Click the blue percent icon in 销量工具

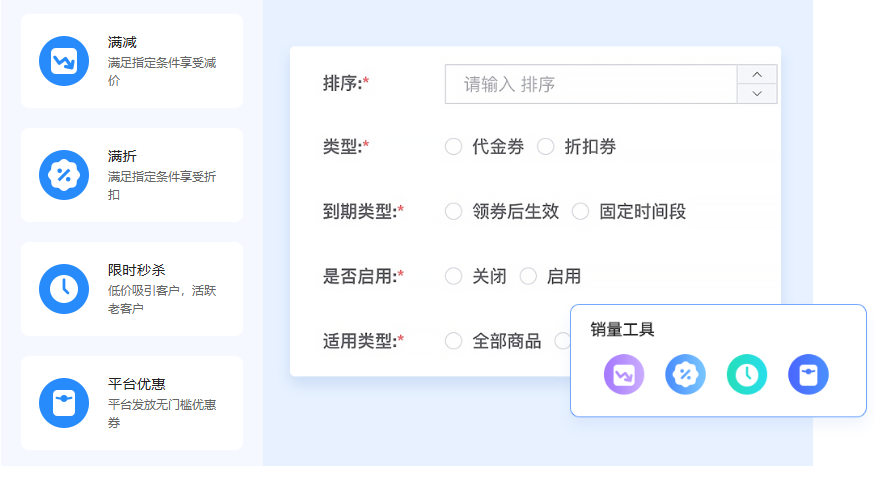pos(685,375)
